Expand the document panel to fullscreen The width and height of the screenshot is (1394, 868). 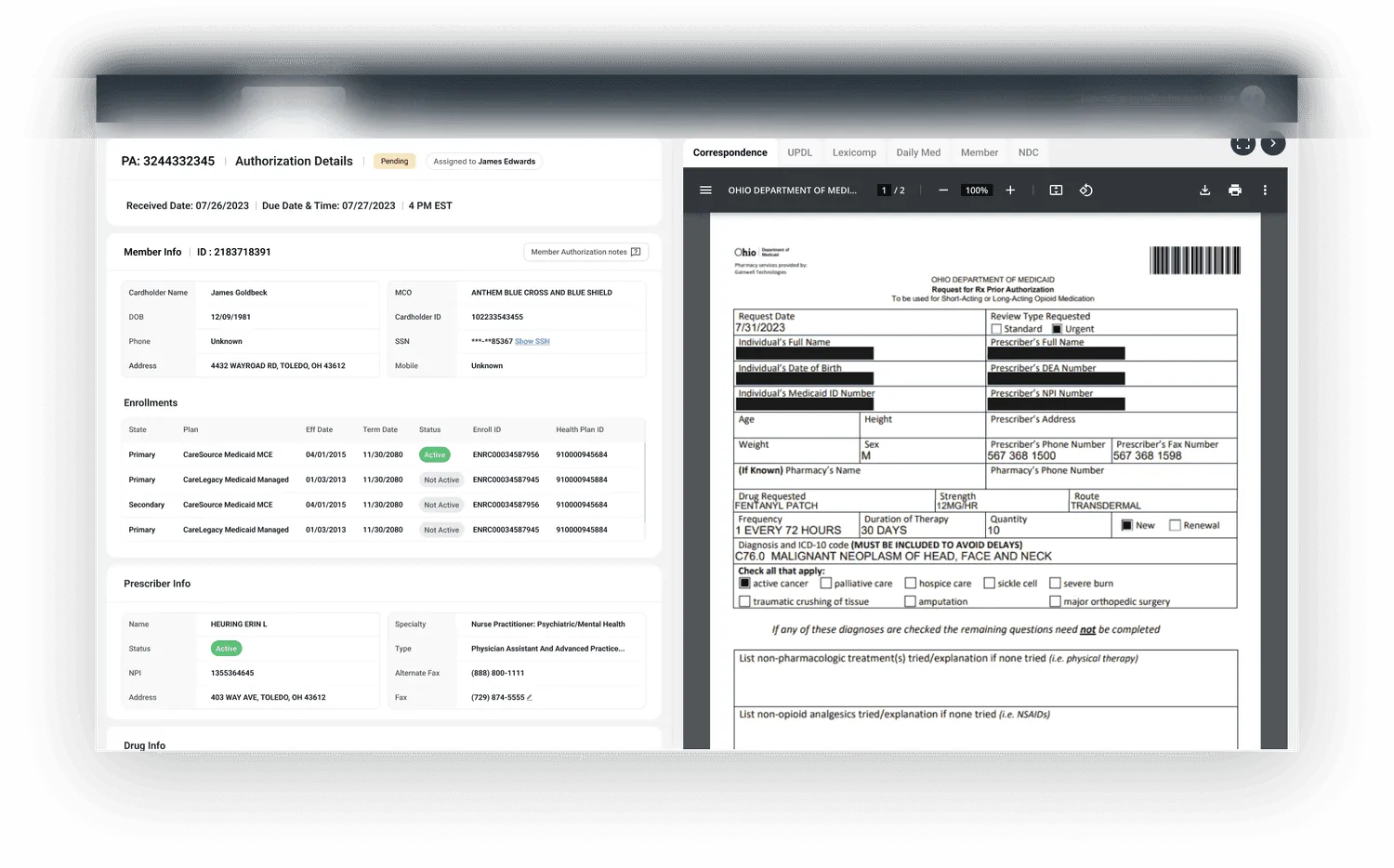[1243, 144]
